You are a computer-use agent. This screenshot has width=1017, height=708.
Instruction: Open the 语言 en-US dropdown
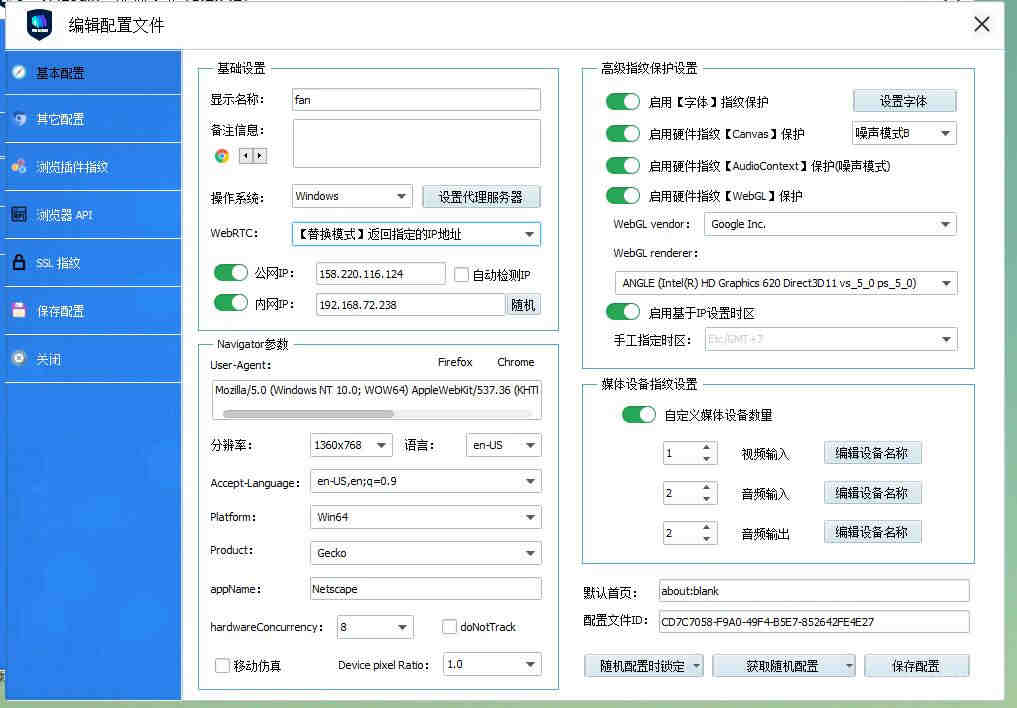coord(503,445)
